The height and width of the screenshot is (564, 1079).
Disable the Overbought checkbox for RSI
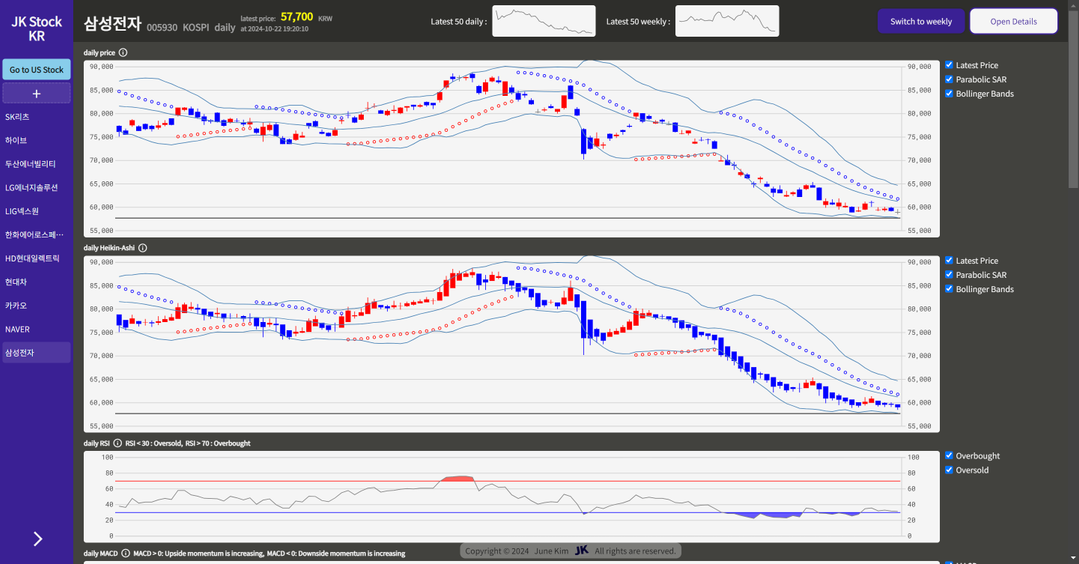[949, 456]
